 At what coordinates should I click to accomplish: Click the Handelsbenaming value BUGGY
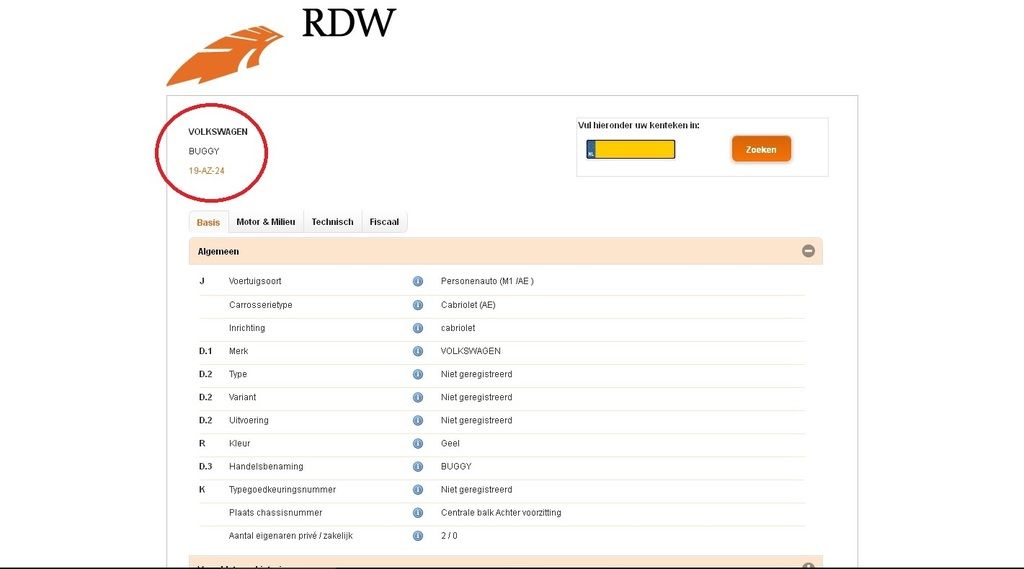(x=456, y=466)
